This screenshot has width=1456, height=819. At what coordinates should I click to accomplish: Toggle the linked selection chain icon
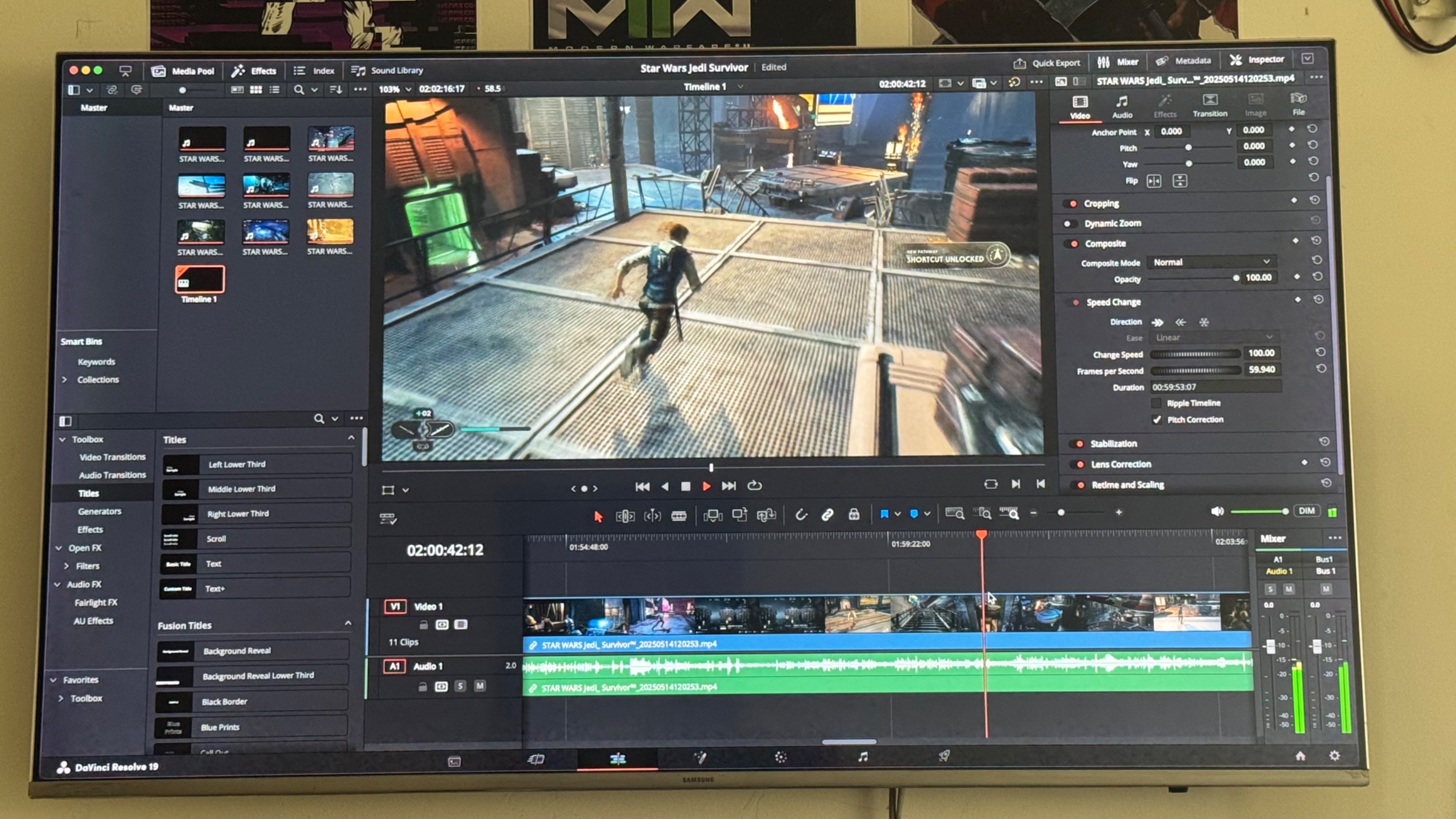[x=828, y=514]
